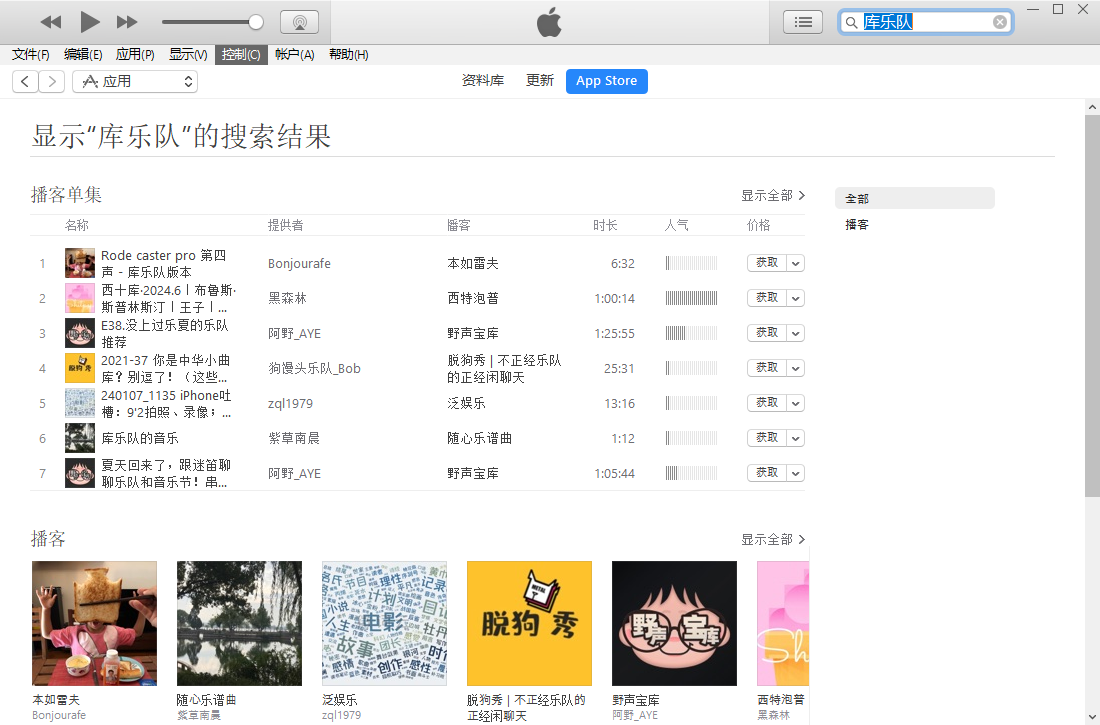This screenshot has height=725, width=1100.
Task: Click provider 狗慢头乐队_Bob in row 4
Action: (314, 368)
